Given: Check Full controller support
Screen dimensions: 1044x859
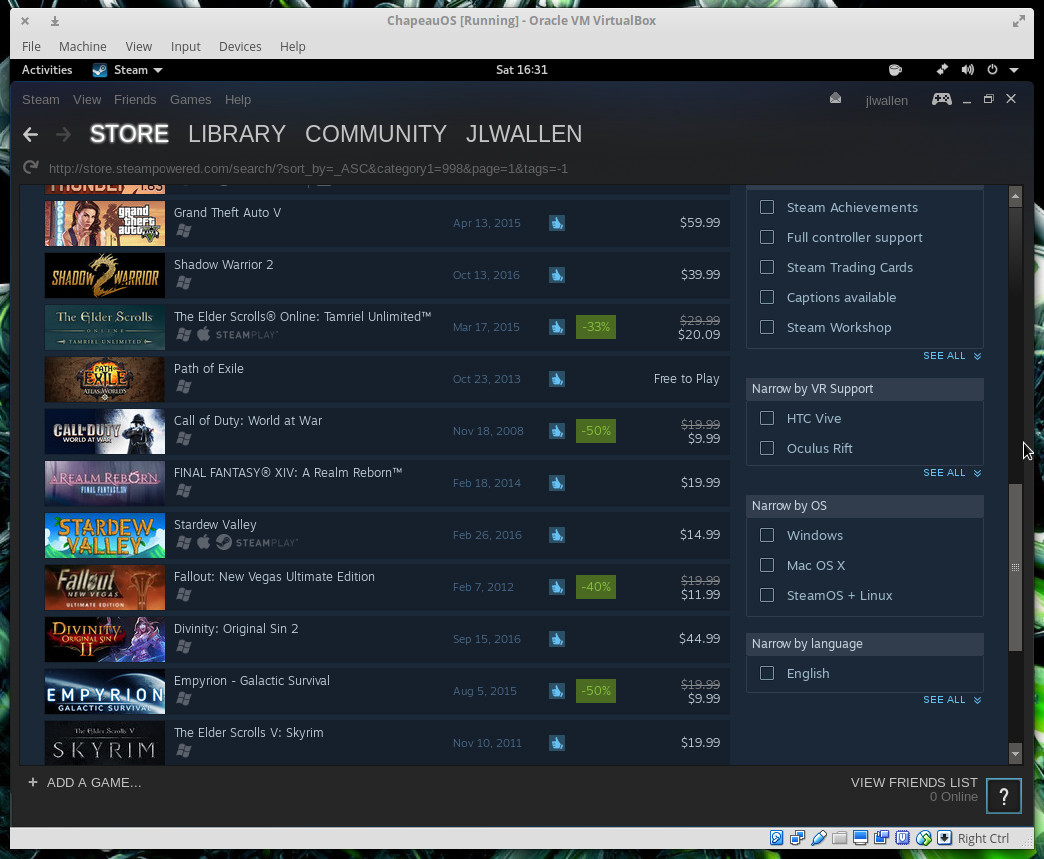Looking at the screenshot, I should tap(767, 237).
